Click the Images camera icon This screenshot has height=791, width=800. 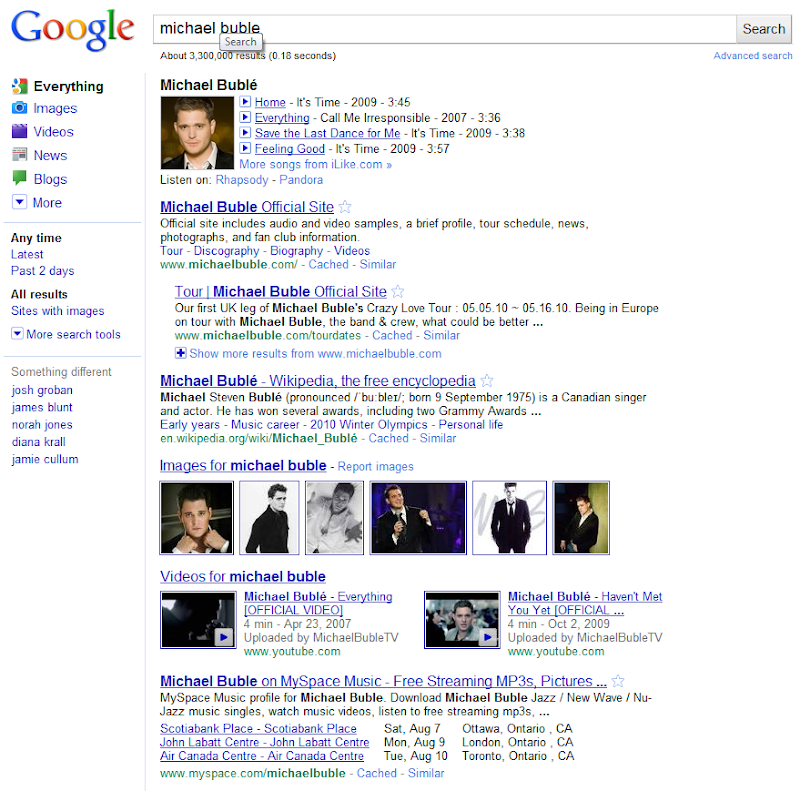pyautogui.click(x=19, y=108)
